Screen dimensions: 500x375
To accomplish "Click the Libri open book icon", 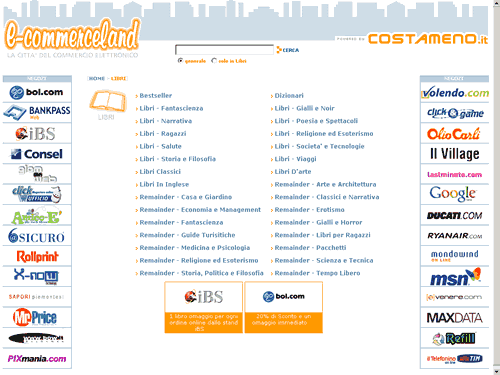I will (108, 101).
